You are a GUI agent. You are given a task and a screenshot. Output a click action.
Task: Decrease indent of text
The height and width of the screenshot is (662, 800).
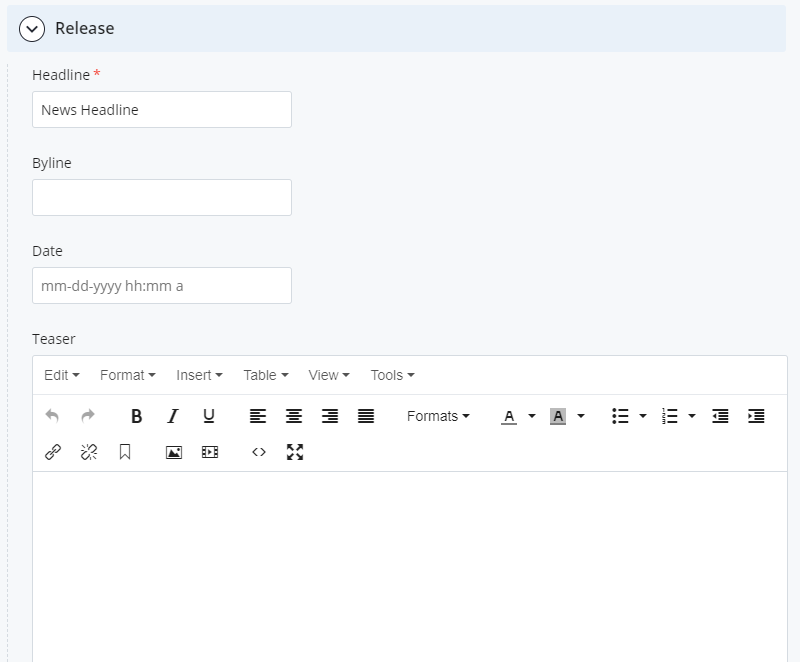[x=720, y=416]
